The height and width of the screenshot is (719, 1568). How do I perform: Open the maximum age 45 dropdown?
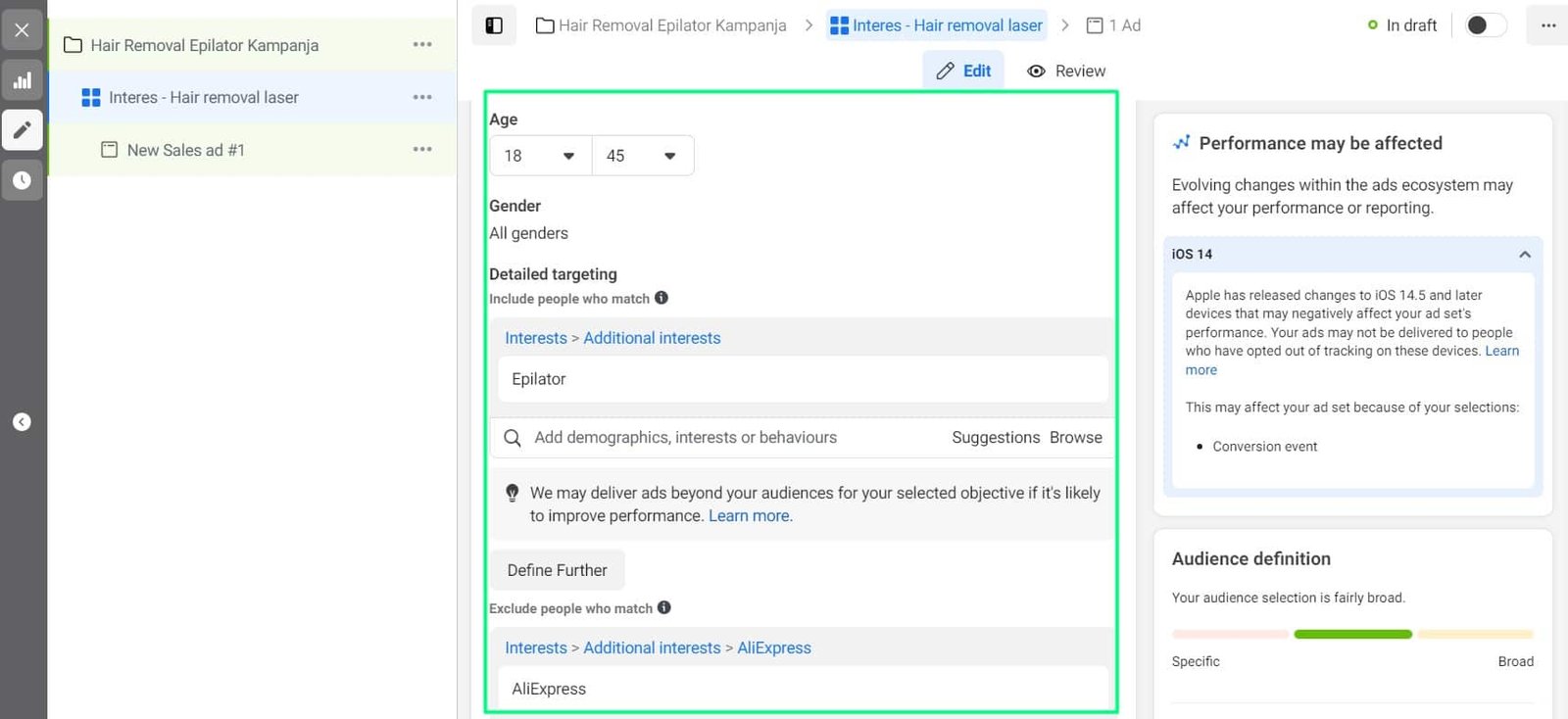[x=643, y=156]
